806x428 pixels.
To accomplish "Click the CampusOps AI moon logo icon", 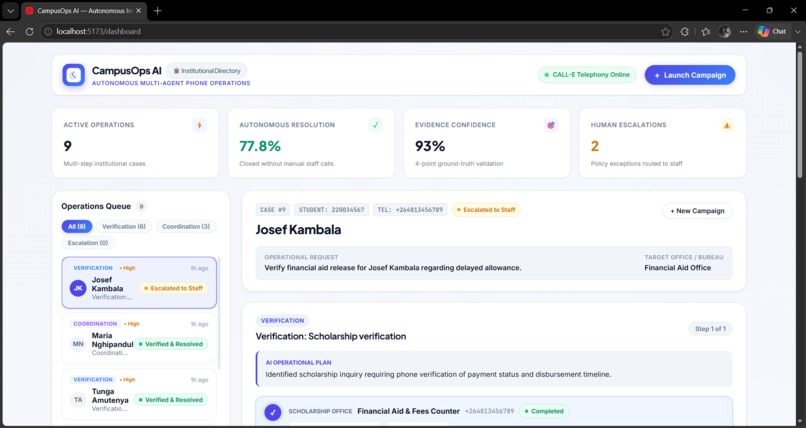I will (x=74, y=75).
